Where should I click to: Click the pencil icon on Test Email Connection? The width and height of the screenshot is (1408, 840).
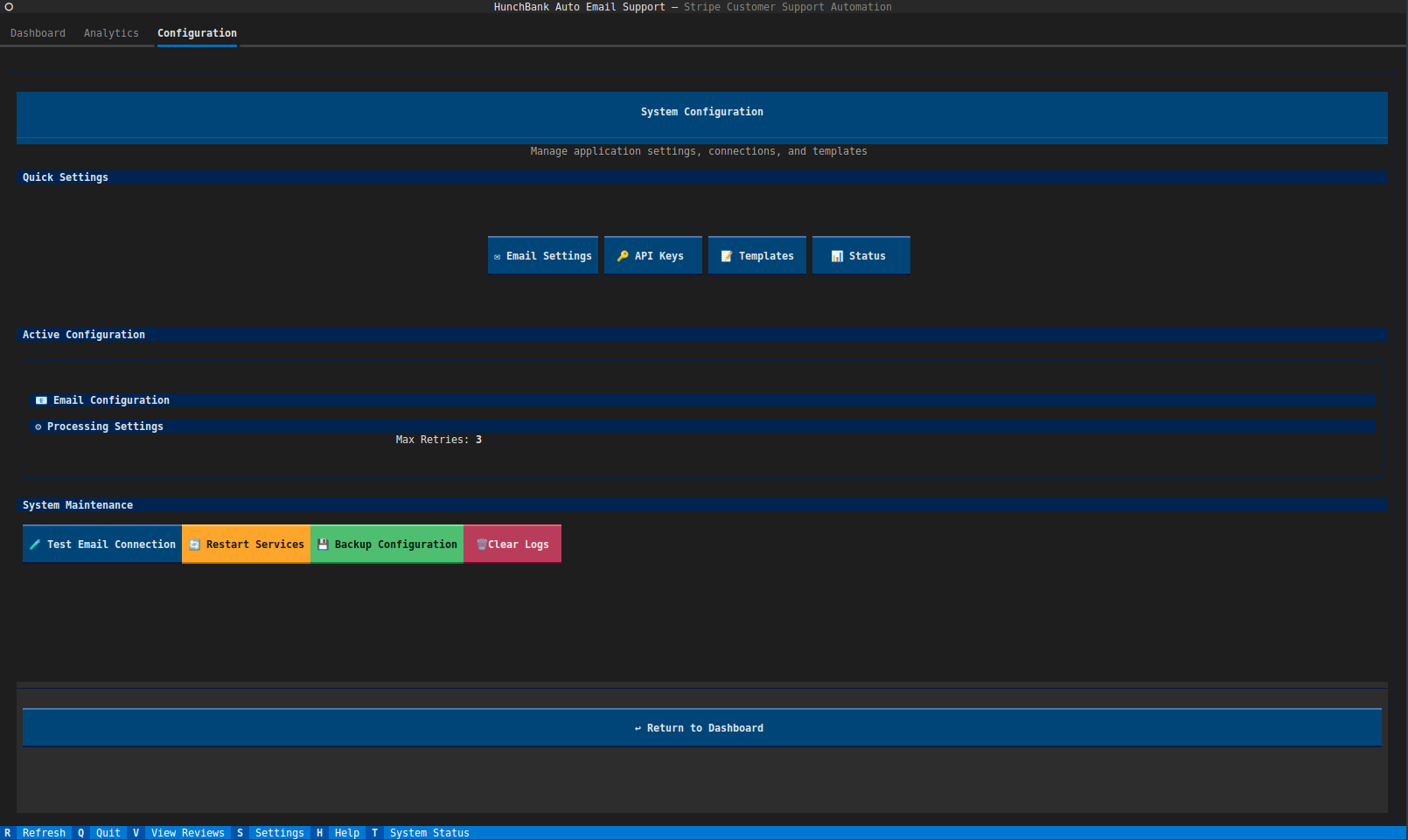(35, 544)
